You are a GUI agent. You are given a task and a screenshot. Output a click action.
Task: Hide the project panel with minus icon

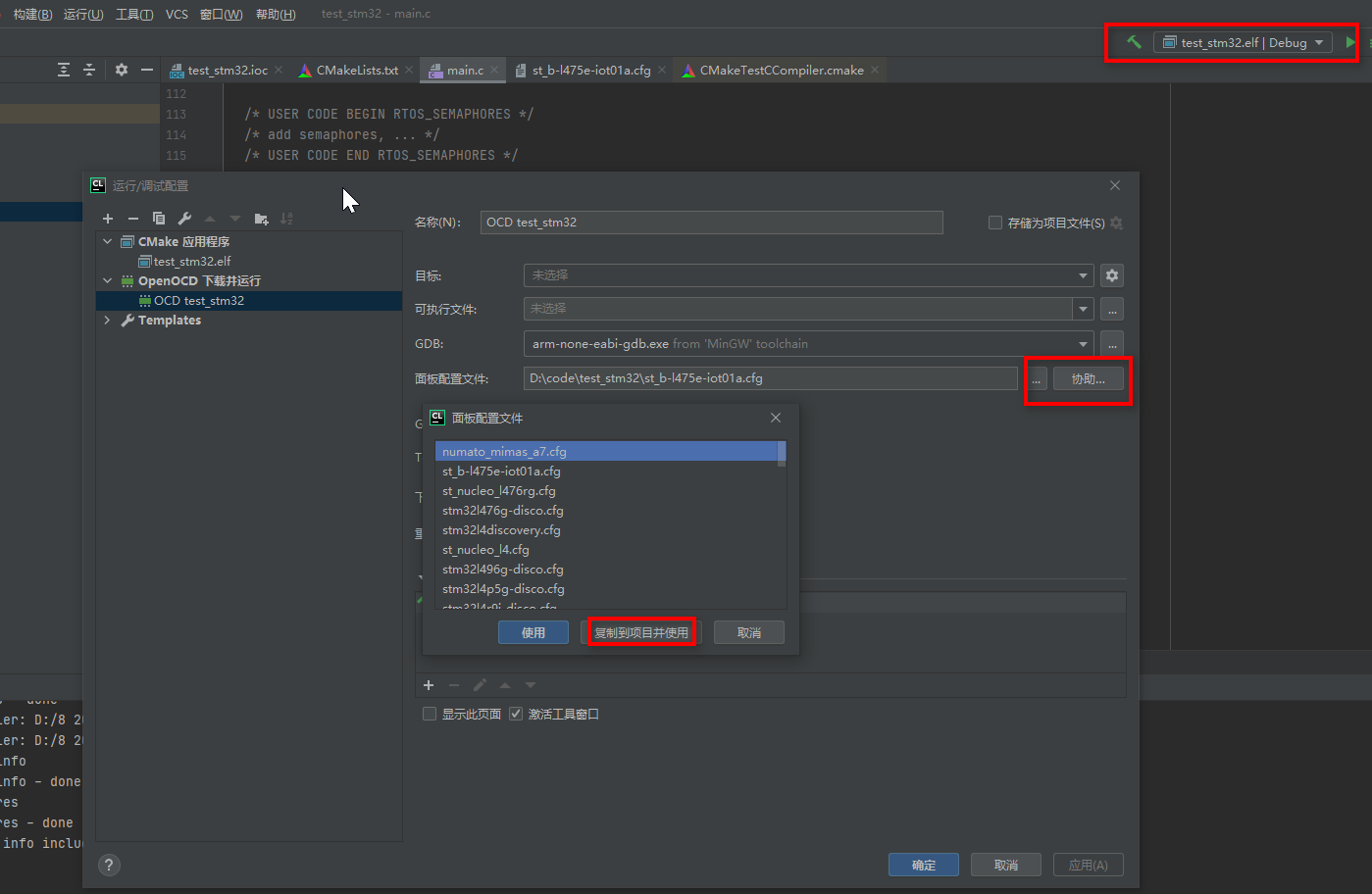[147, 70]
